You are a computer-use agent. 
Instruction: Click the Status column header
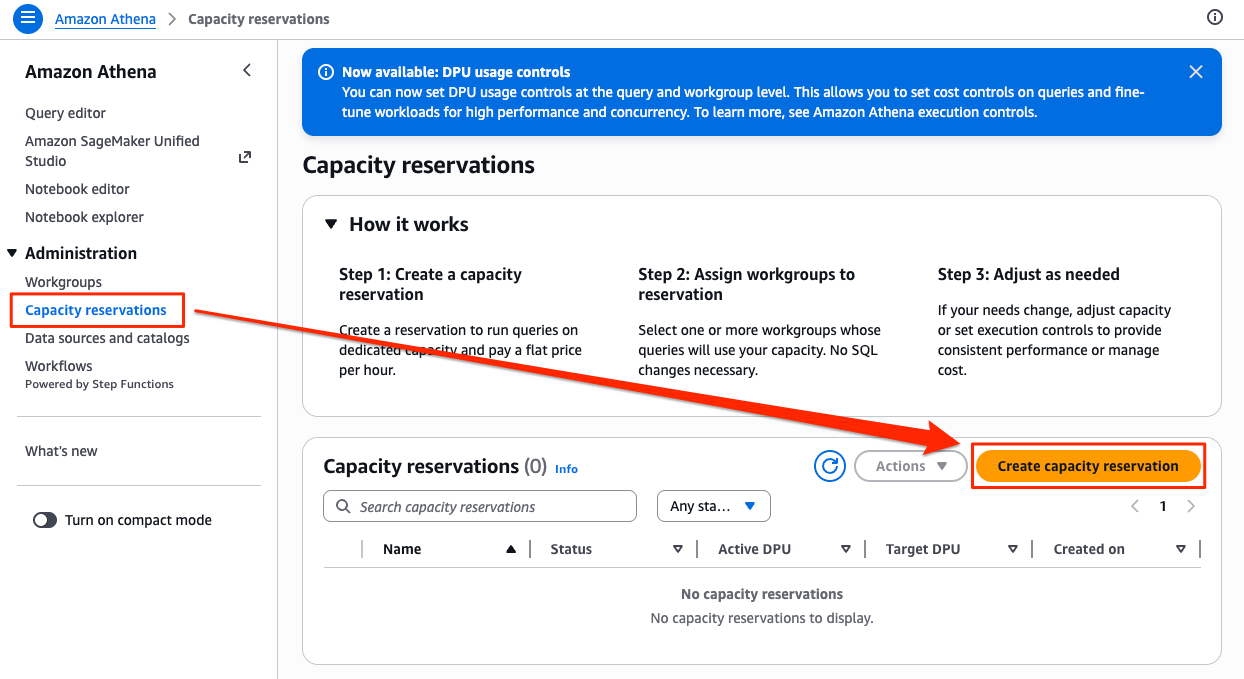coord(571,549)
